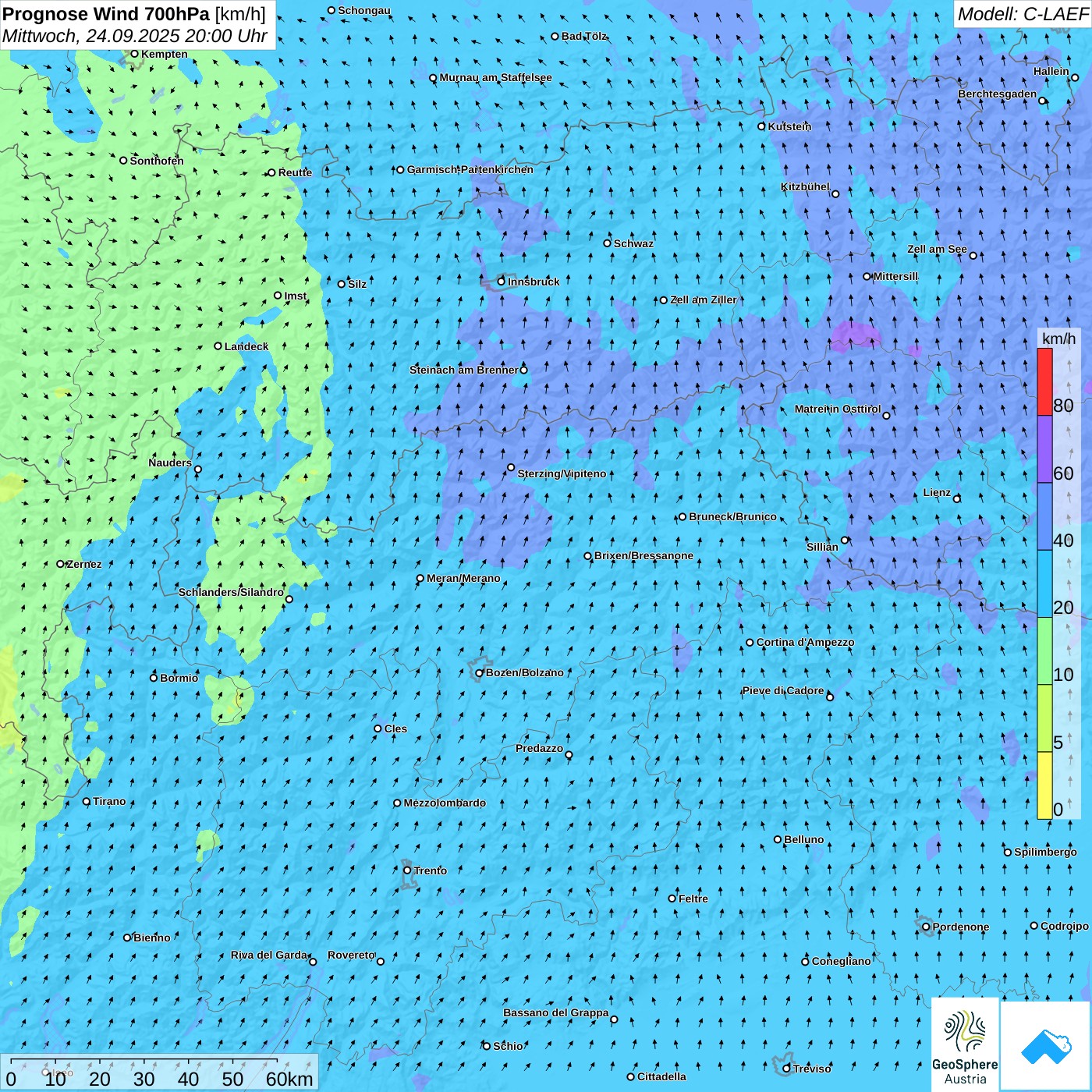Select the Schwaz location label
The width and height of the screenshot is (1092, 1092).
pyautogui.click(x=633, y=243)
